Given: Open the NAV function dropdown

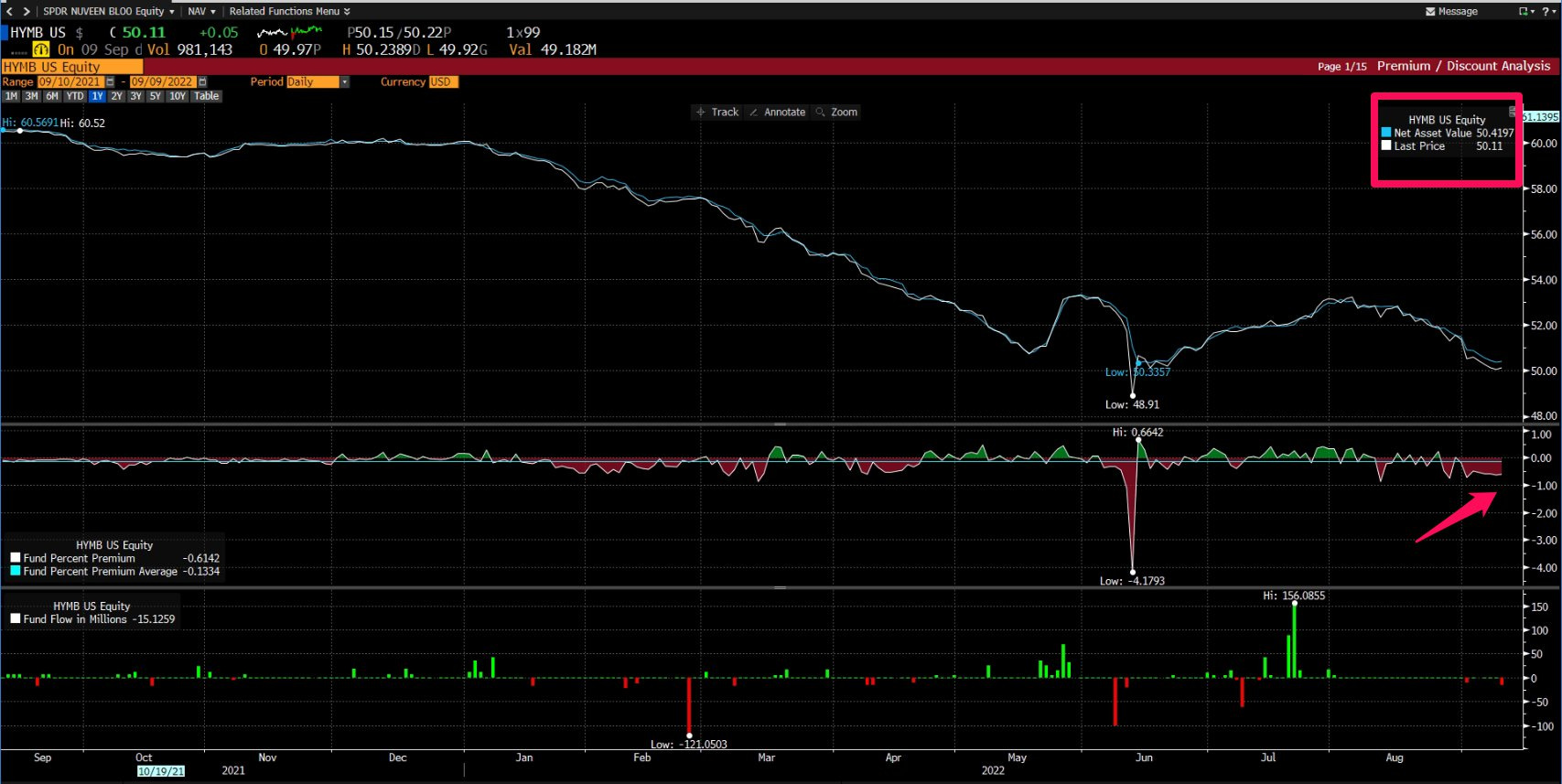Looking at the screenshot, I should click(201, 11).
